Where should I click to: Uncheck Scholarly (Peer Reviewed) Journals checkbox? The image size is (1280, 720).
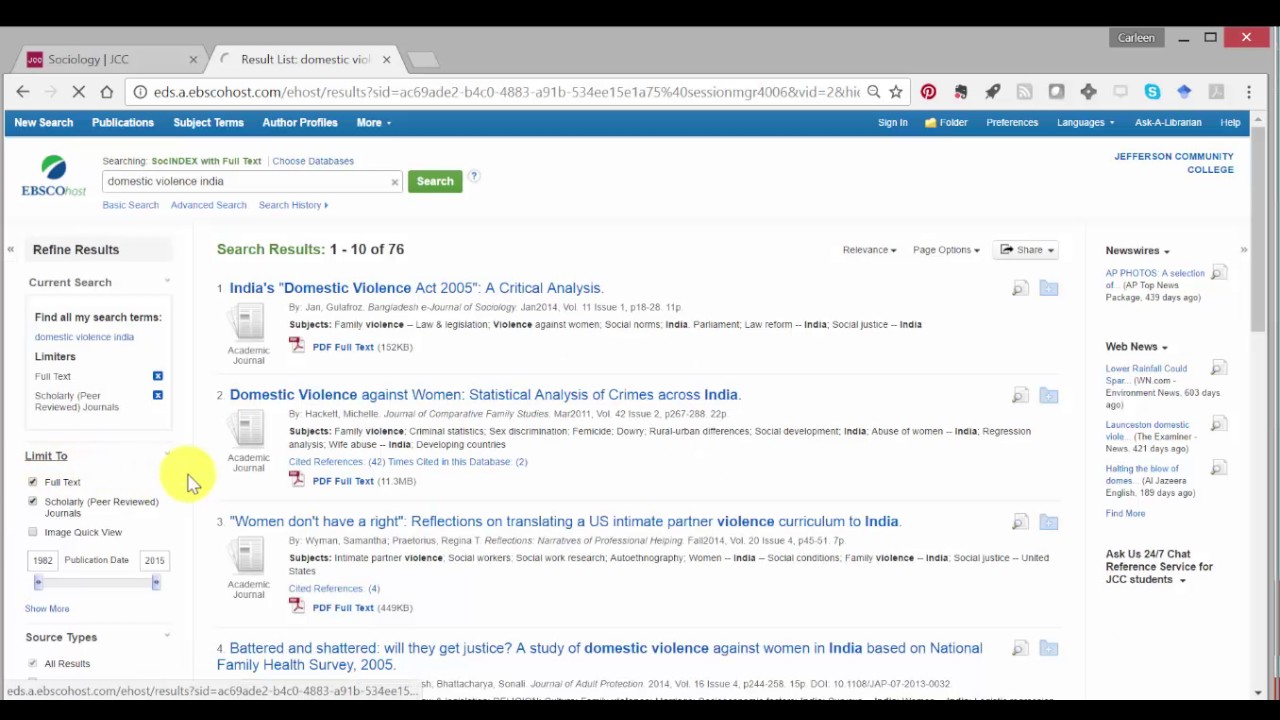pyautogui.click(x=32, y=501)
